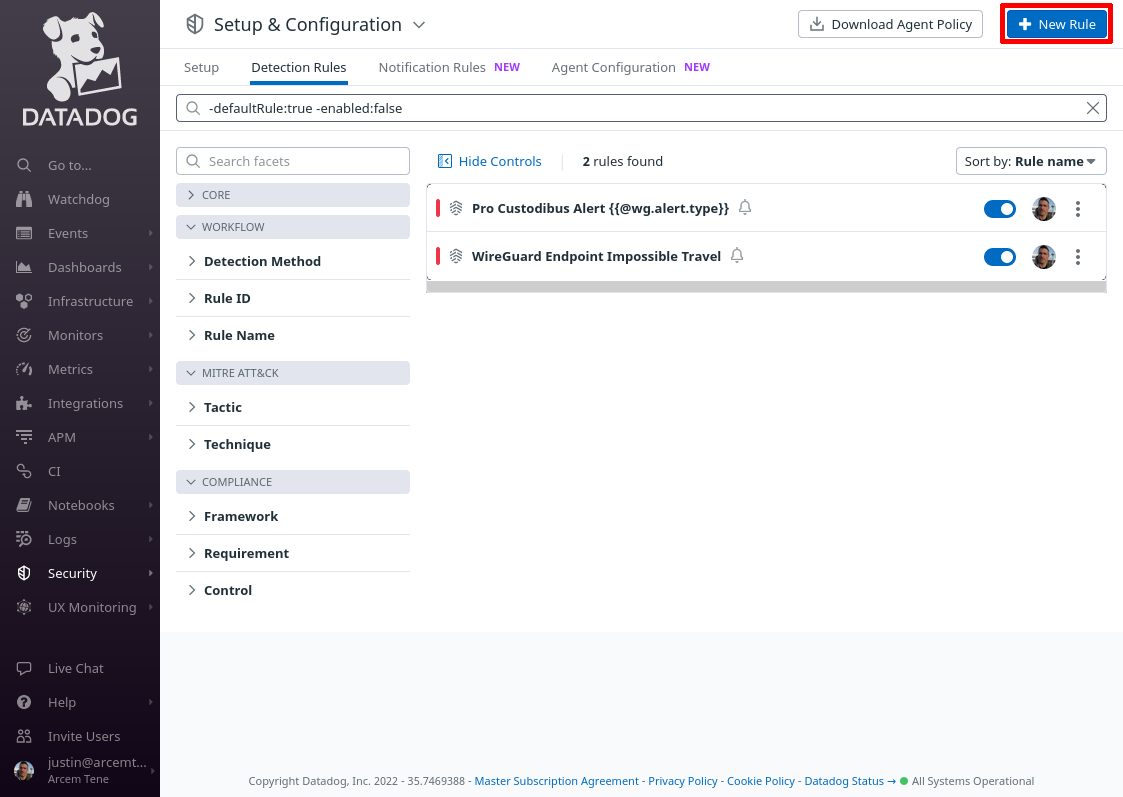
Task: Open the Dashboards sidebar menu
Action: [x=80, y=267]
